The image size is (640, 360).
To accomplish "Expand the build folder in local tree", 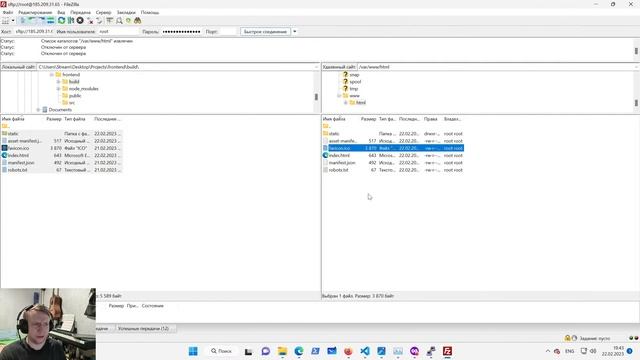I will pyautogui.click(x=58, y=82).
